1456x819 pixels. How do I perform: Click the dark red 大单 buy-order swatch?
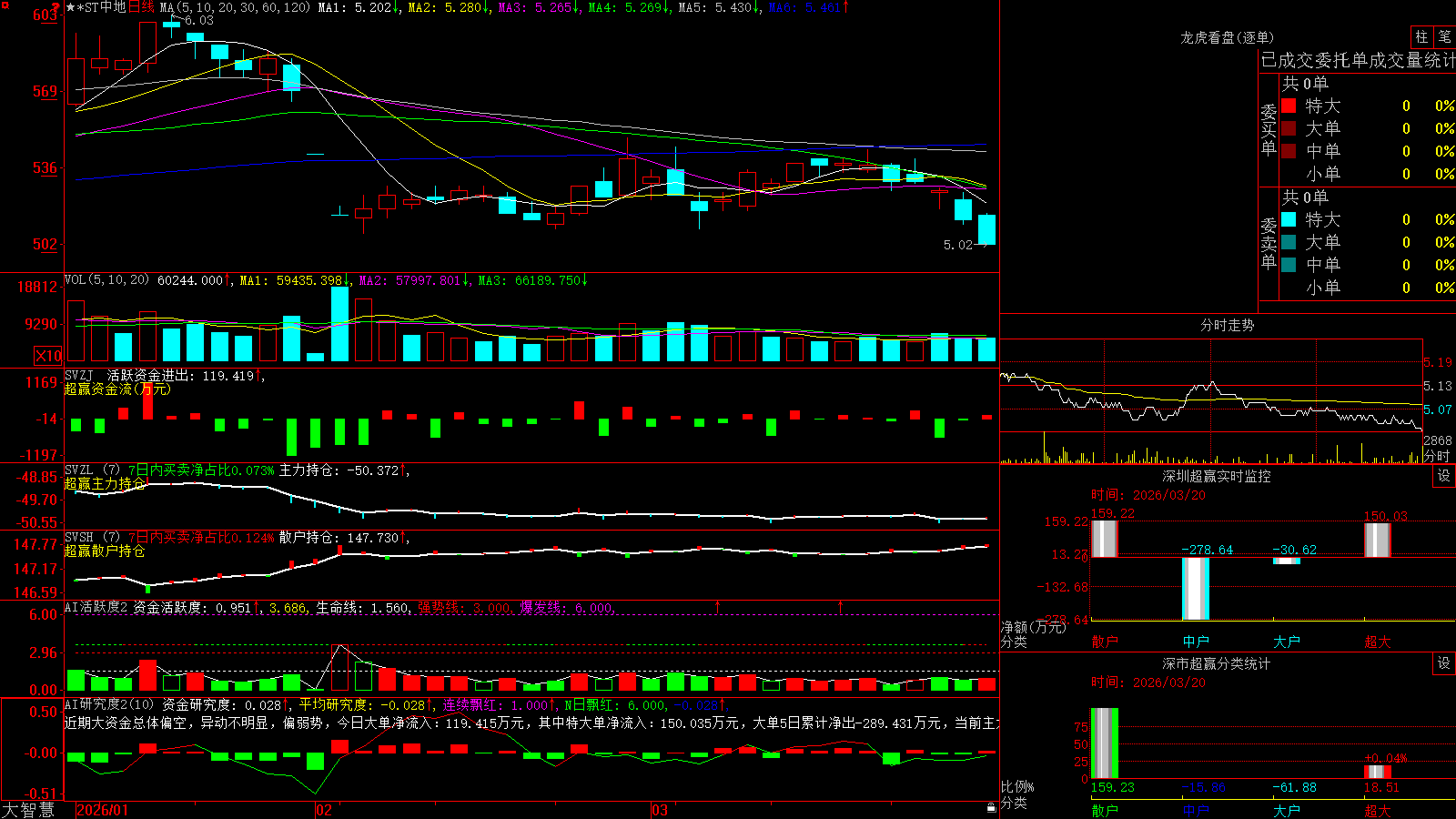click(1289, 128)
